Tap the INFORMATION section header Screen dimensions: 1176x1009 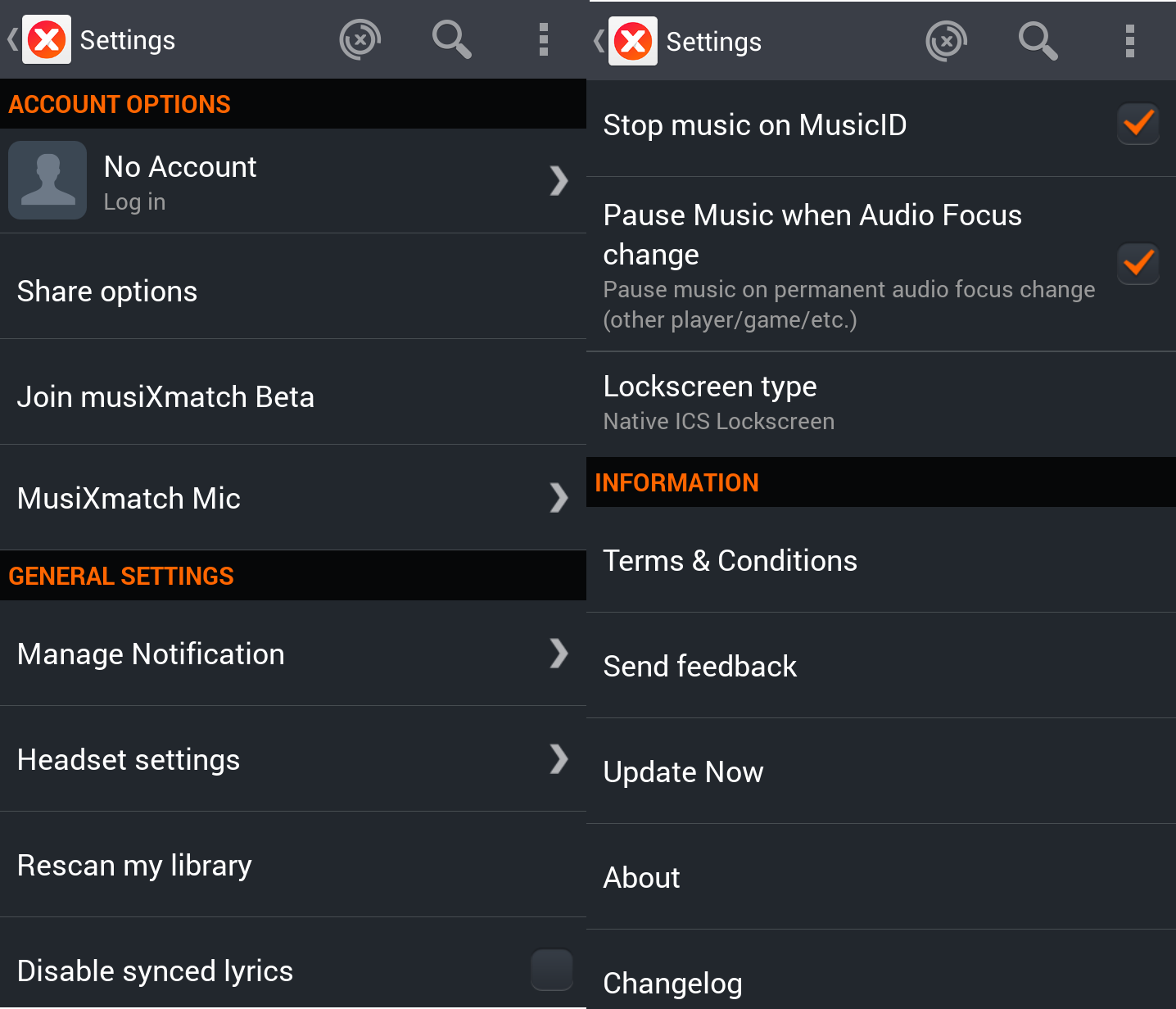point(881,482)
